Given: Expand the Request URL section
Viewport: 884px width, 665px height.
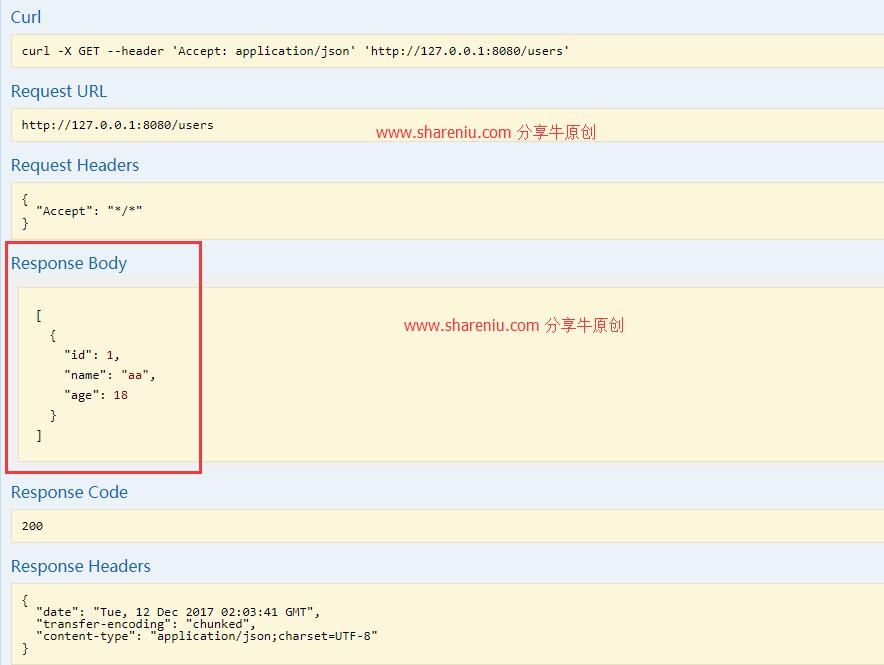Looking at the screenshot, I should (x=59, y=91).
